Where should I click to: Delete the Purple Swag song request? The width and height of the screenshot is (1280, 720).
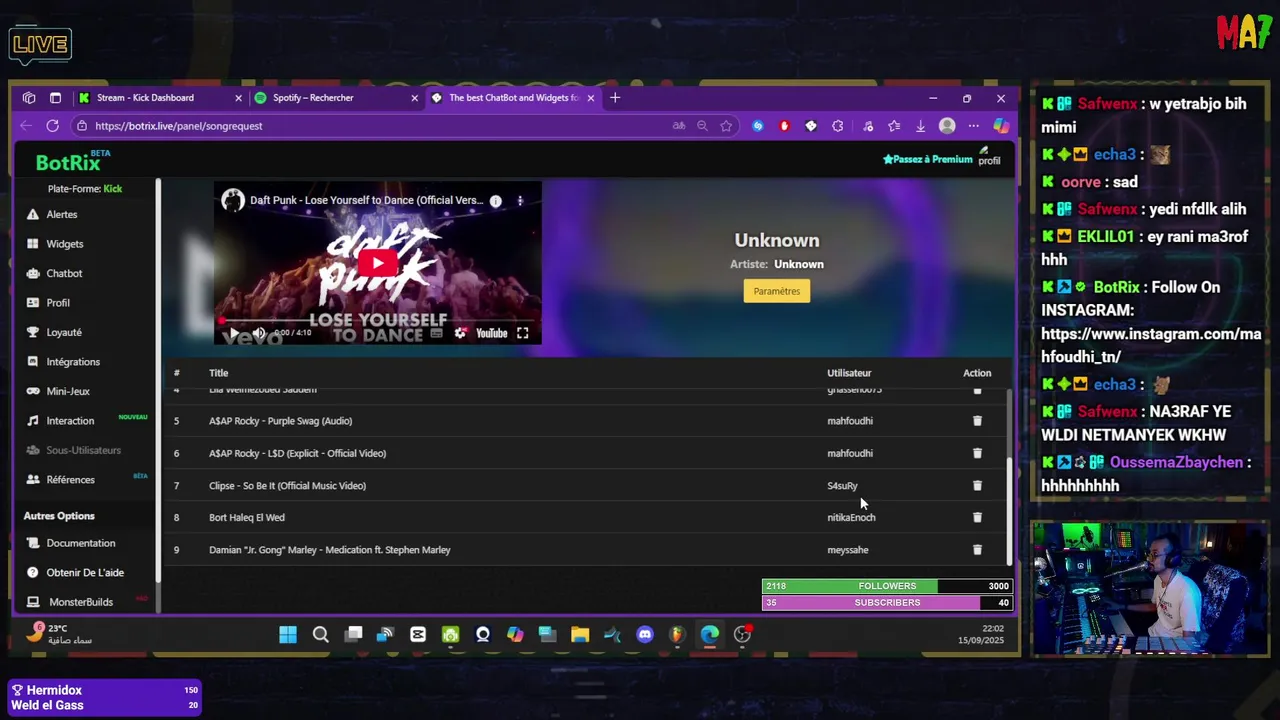[977, 421]
